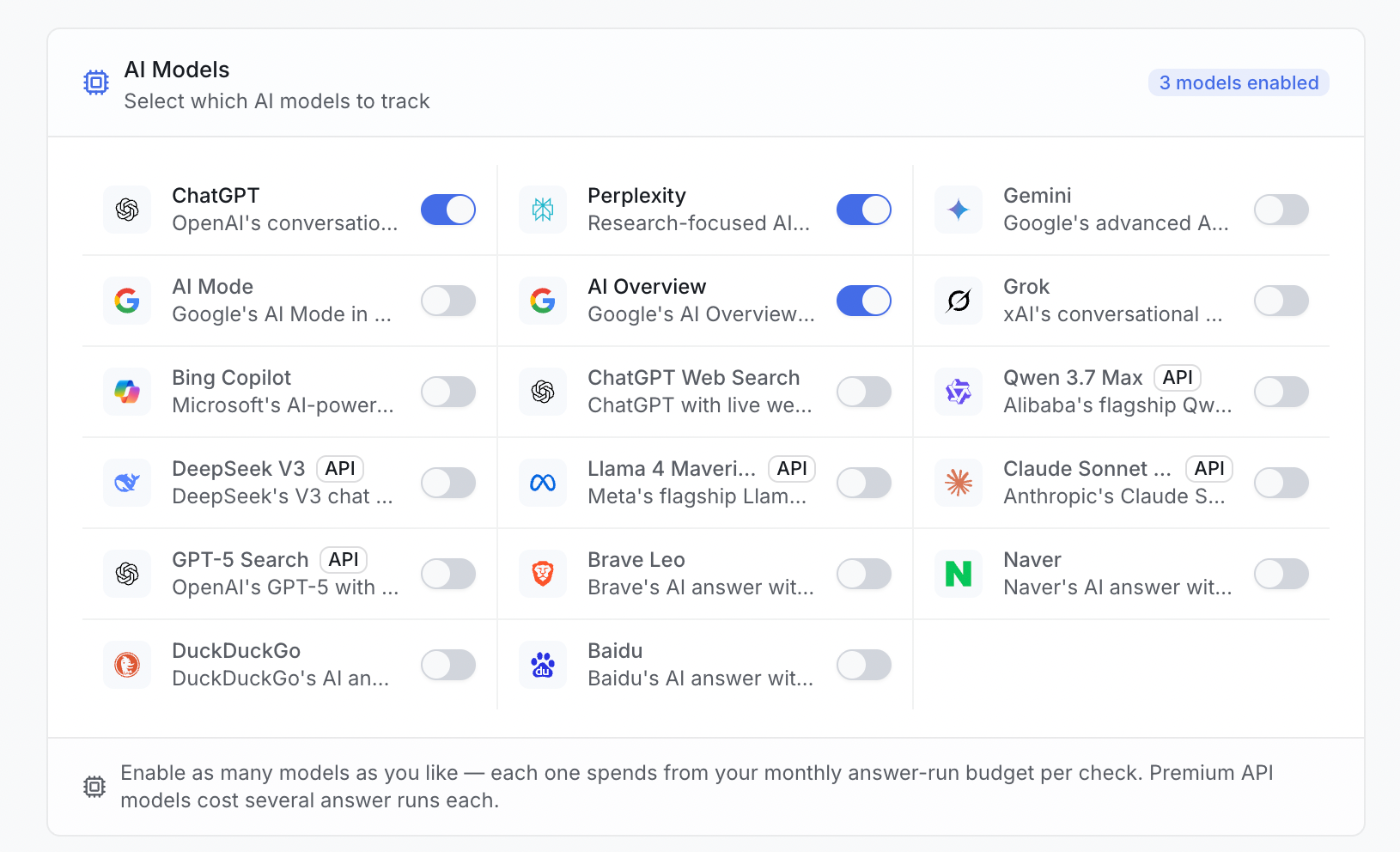This screenshot has width=1400, height=852.
Task: Click the Baidu paw icon
Action: [543, 665]
